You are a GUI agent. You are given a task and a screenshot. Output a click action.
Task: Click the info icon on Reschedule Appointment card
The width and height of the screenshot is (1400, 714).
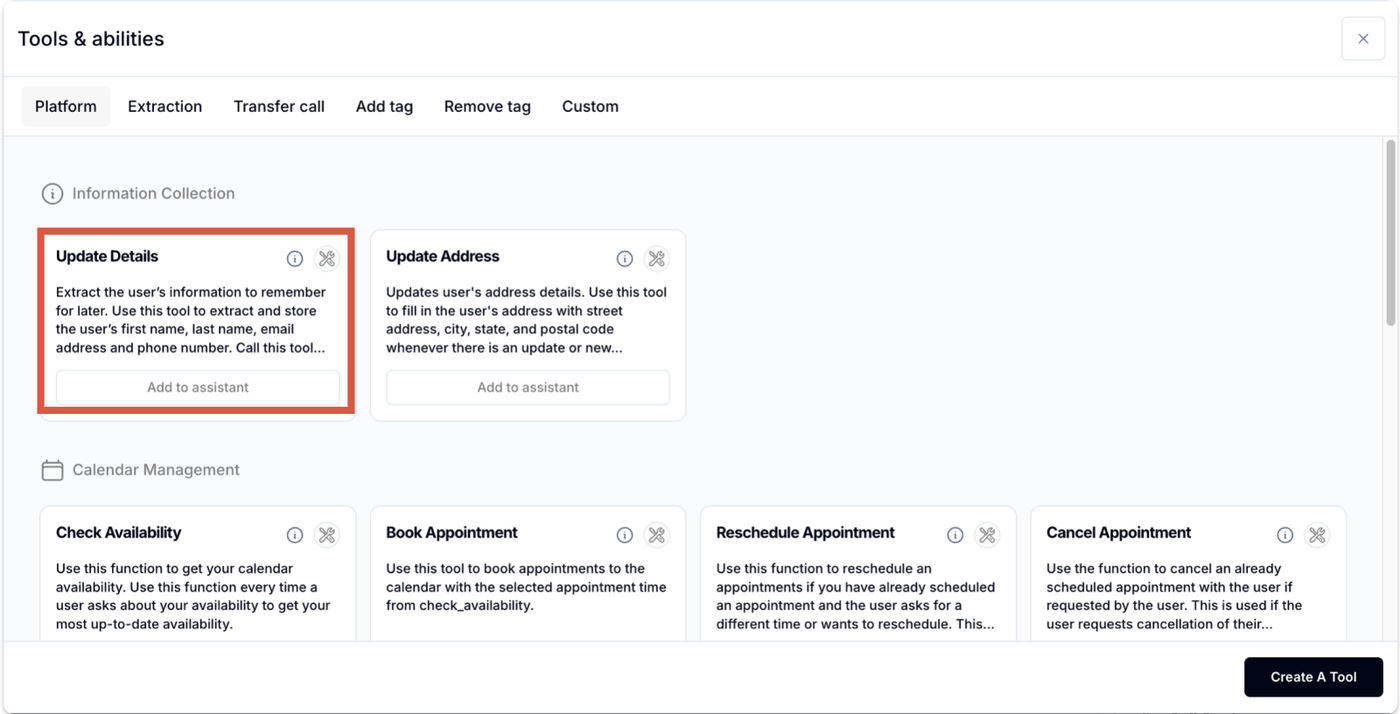tap(955, 535)
